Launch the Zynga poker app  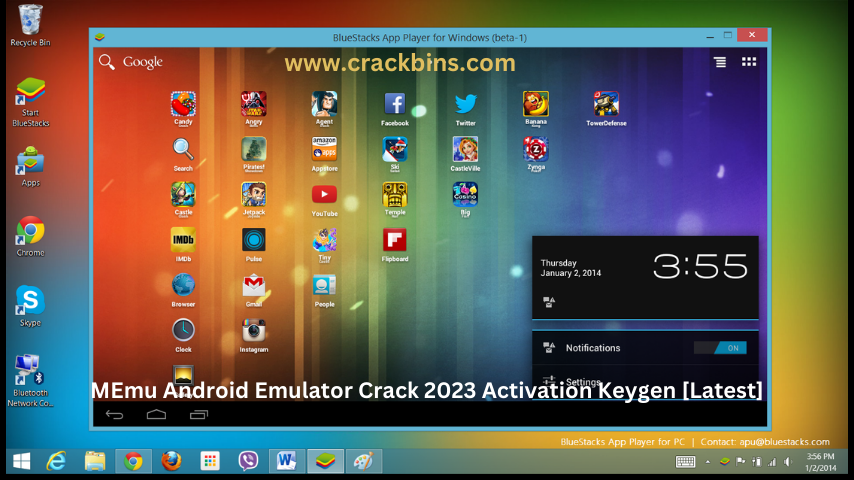coord(536,150)
